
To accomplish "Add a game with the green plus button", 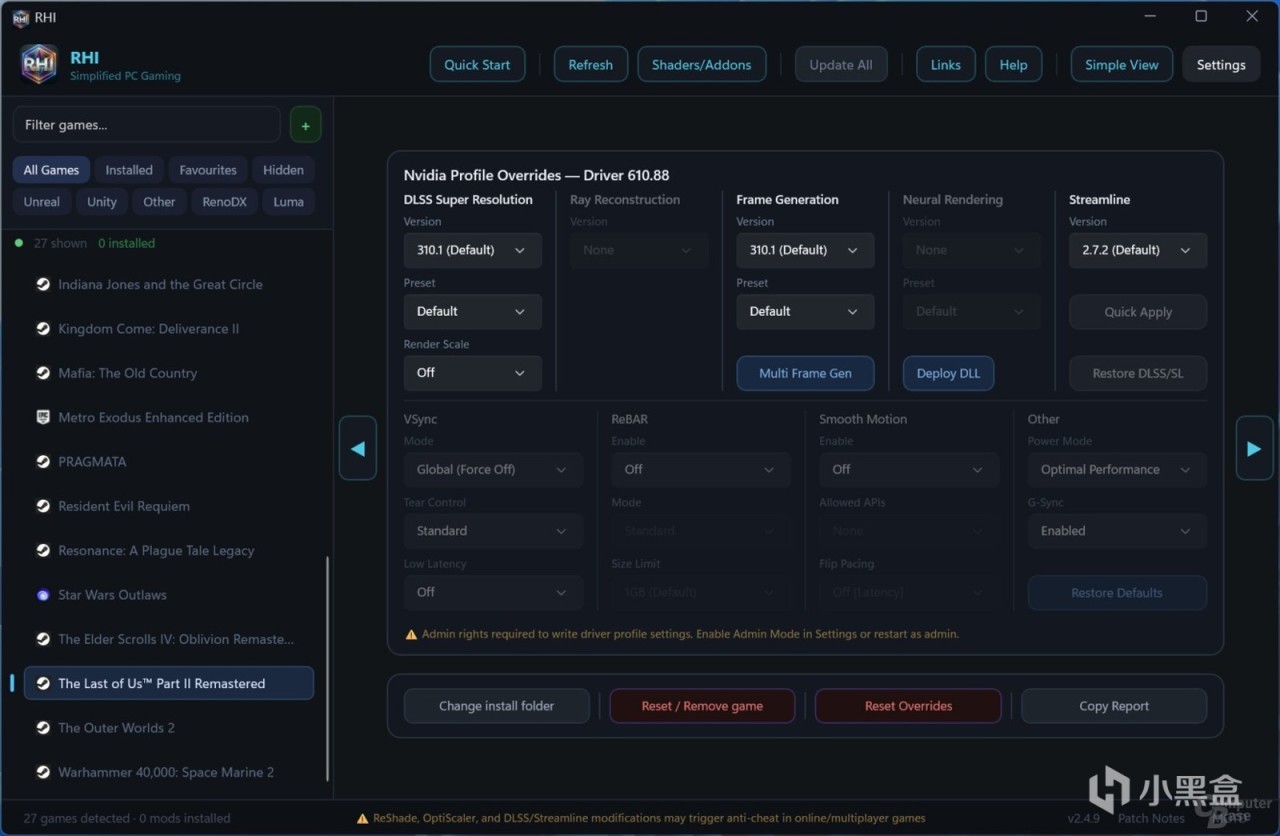I will (x=305, y=125).
